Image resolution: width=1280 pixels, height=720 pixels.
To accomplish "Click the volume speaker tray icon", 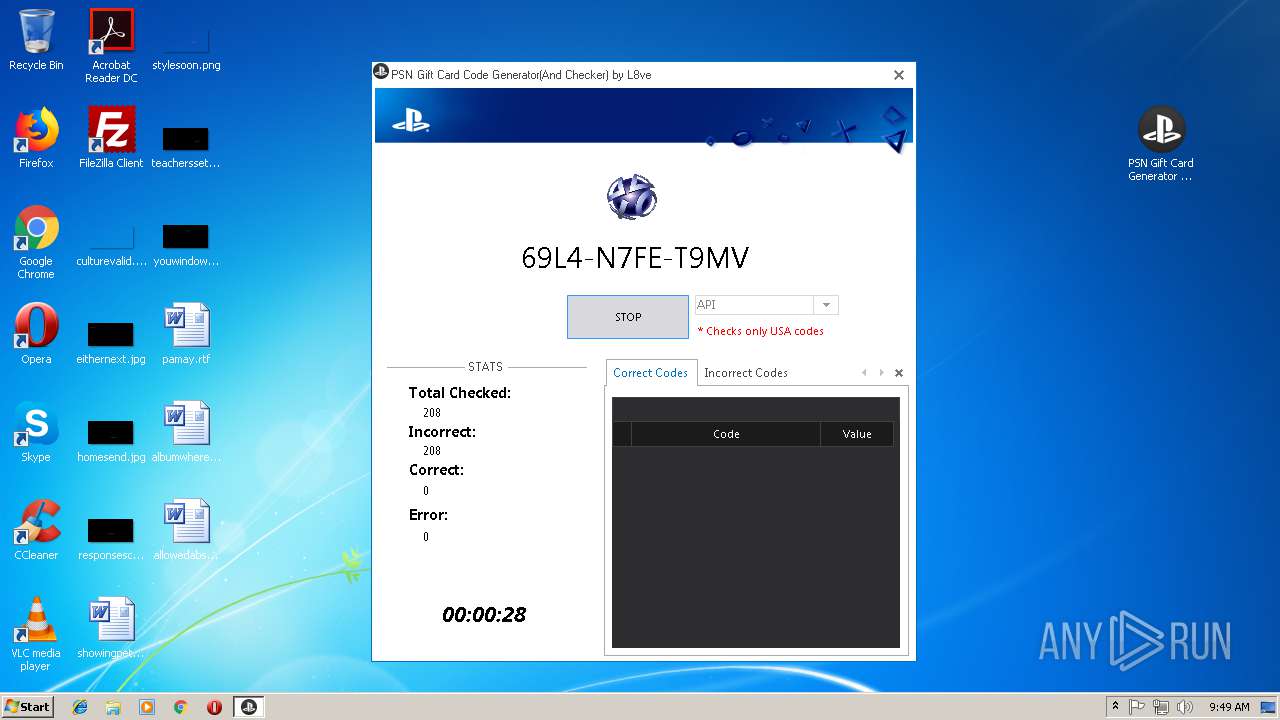I will (1185, 707).
